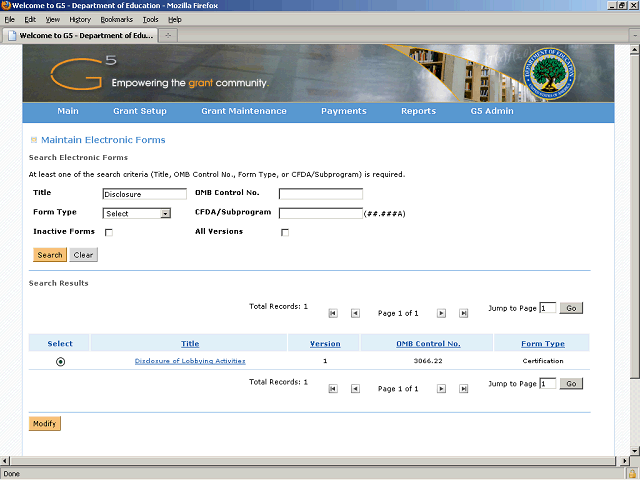Click the Title search input field
The width and height of the screenshot is (640, 480).
tap(144, 194)
